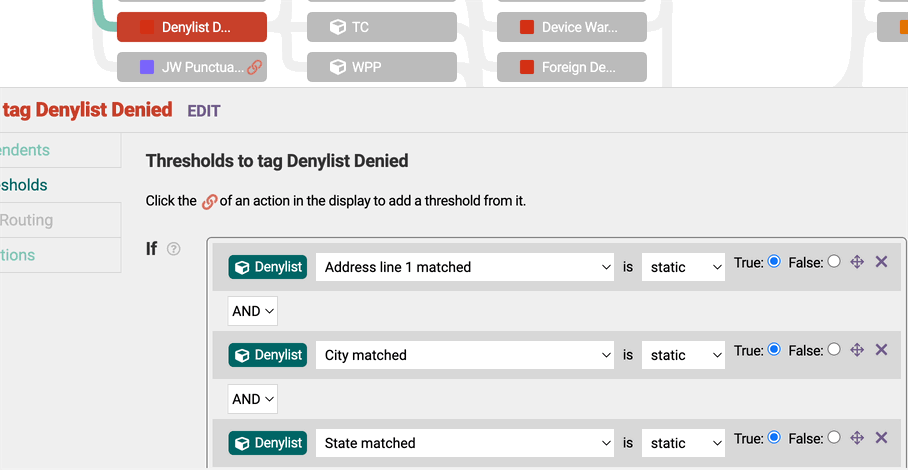Remove the Address line 1 matched threshold
Screen dimensions: 908x470
(881, 262)
